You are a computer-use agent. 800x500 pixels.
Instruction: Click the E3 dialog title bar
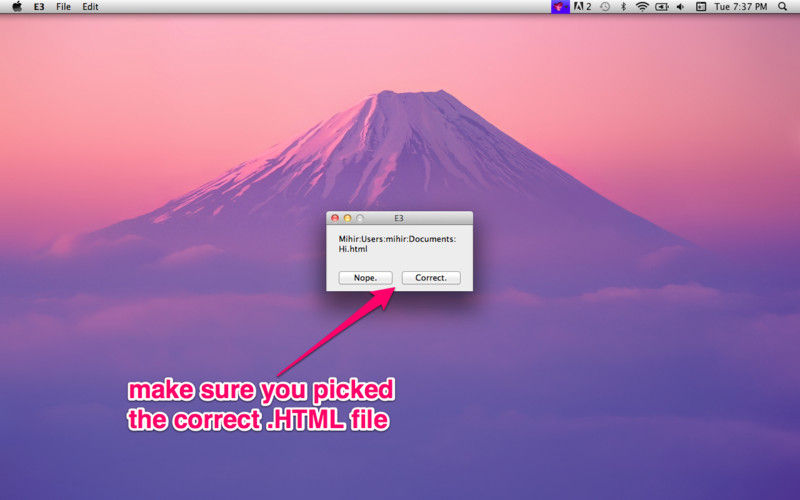pyautogui.click(x=399, y=218)
